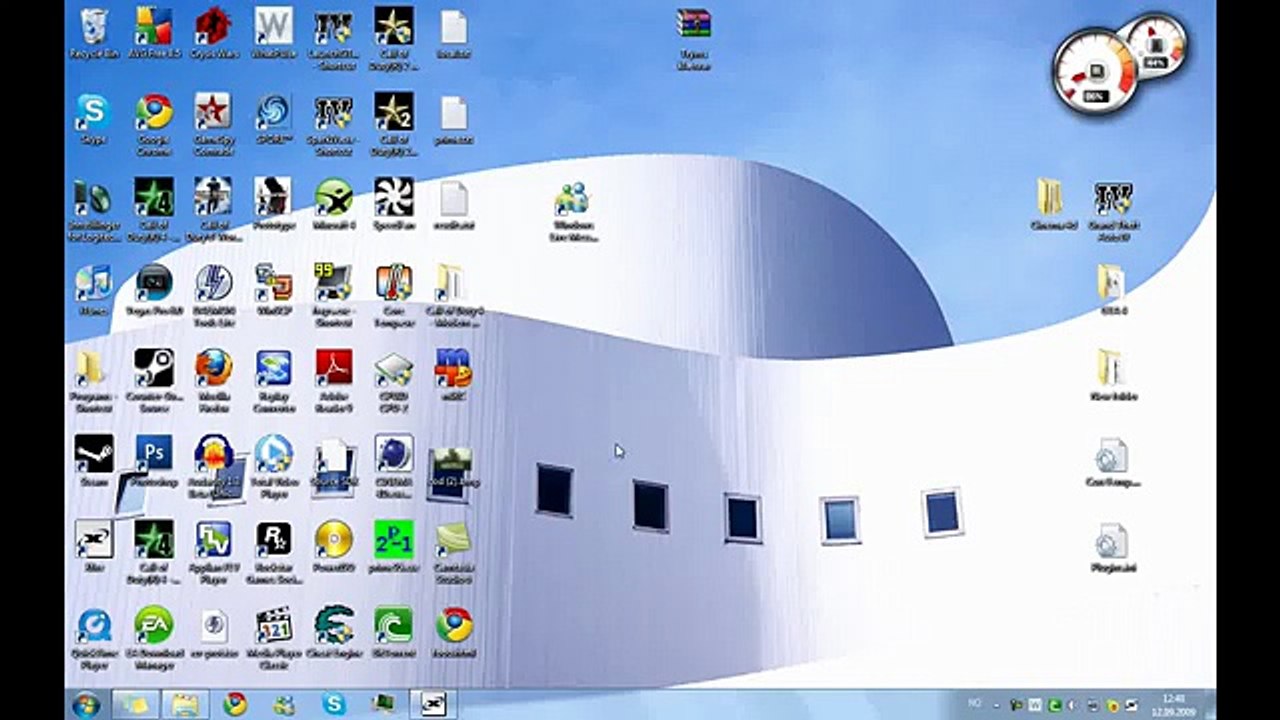This screenshot has width=1280, height=720.
Task: Open the WinSCP shortcut
Action: click(273, 291)
